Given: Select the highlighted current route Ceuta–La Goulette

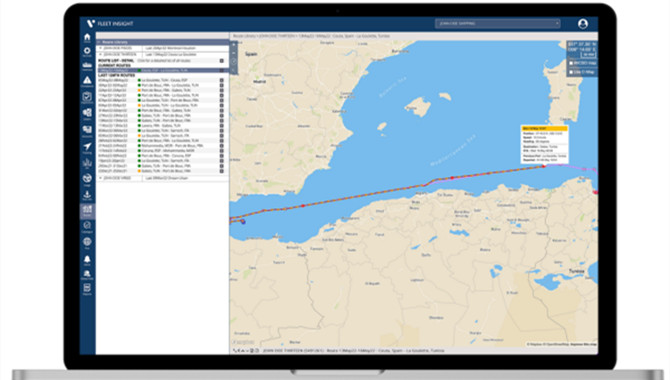Looking at the screenshot, I should [x=162, y=70].
